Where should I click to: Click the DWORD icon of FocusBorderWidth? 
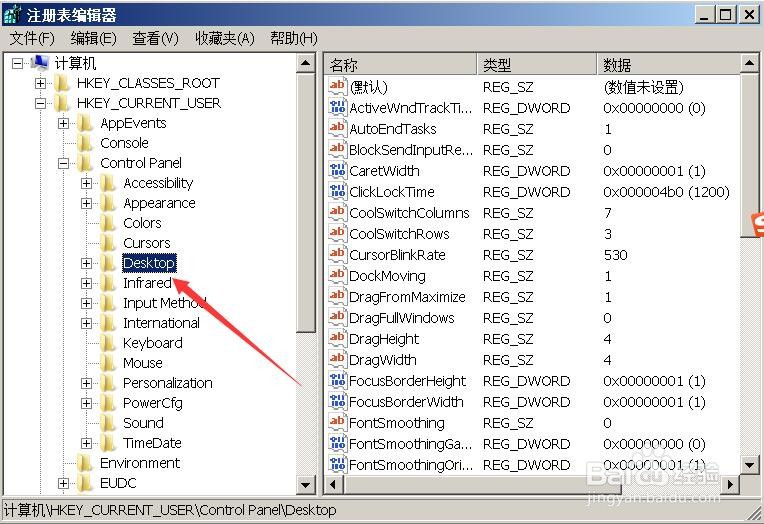tap(337, 402)
